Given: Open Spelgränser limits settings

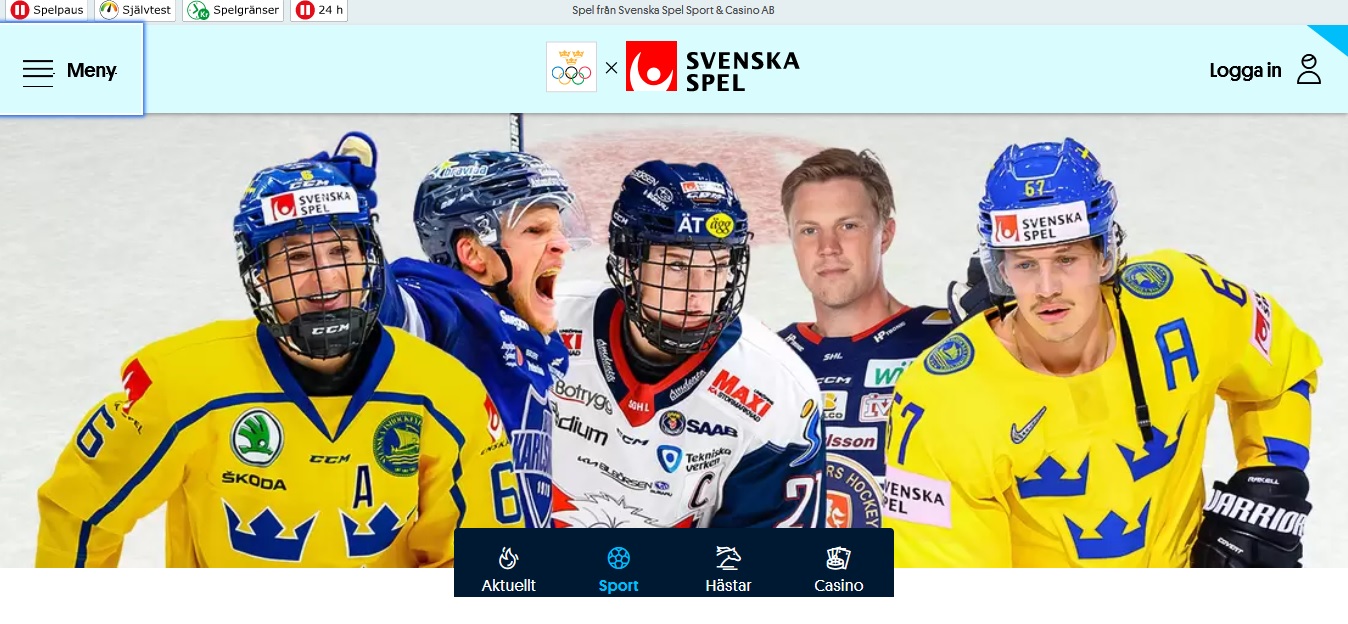Looking at the screenshot, I should tap(234, 10).
